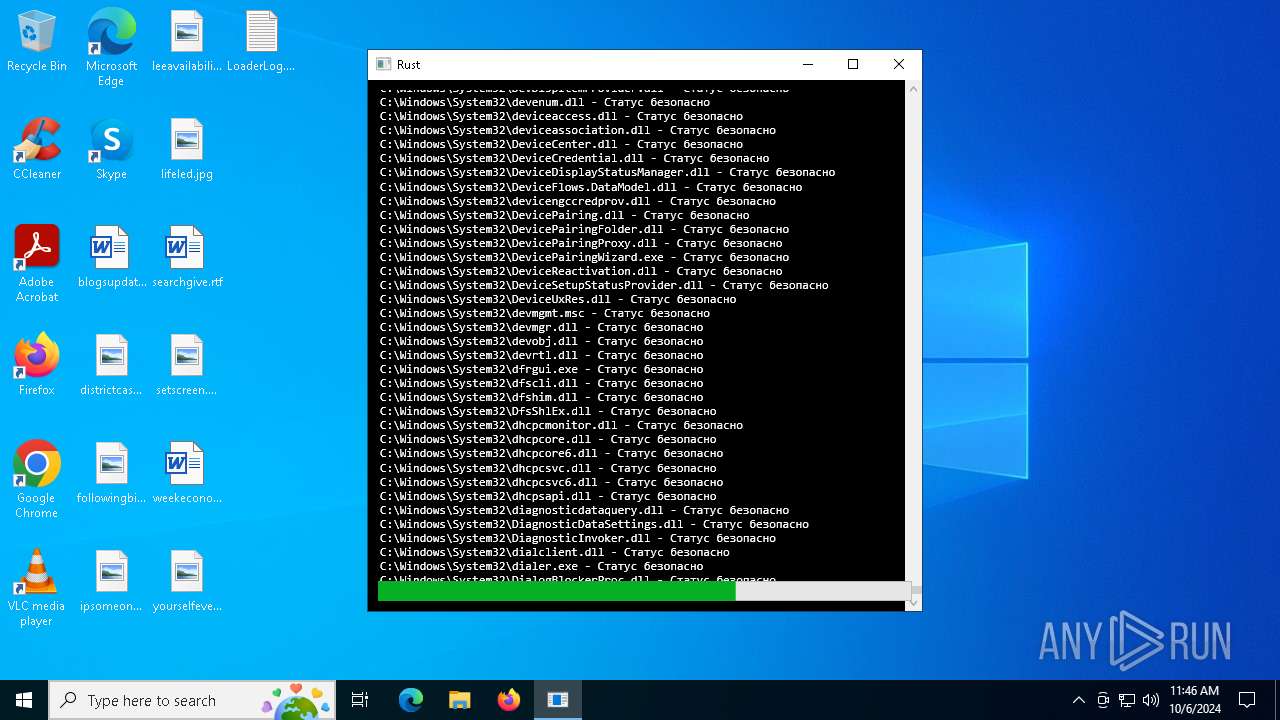Open File Explorer from the taskbar
The width and height of the screenshot is (1280, 720).
(x=459, y=700)
